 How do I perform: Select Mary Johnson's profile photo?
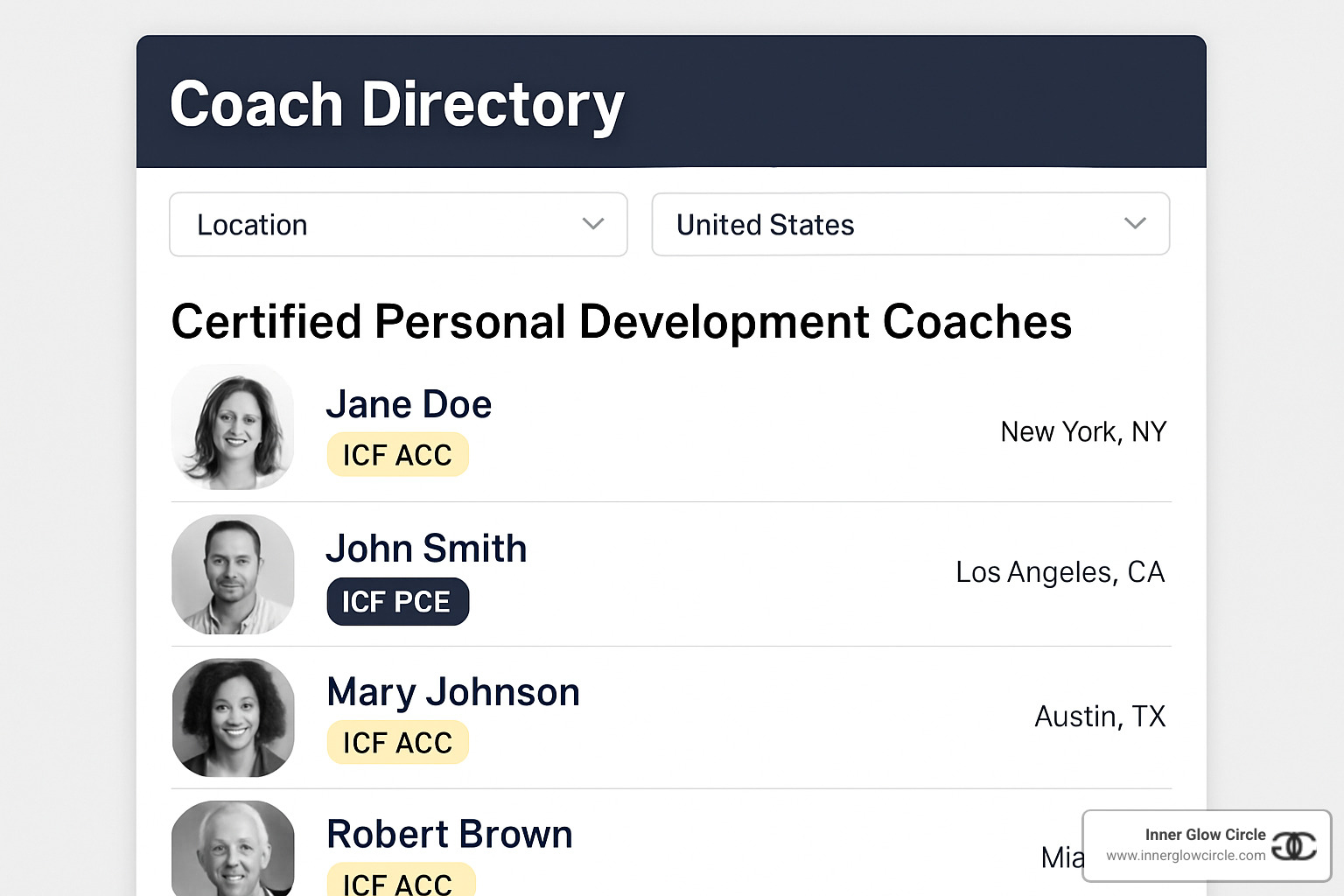[233, 717]
